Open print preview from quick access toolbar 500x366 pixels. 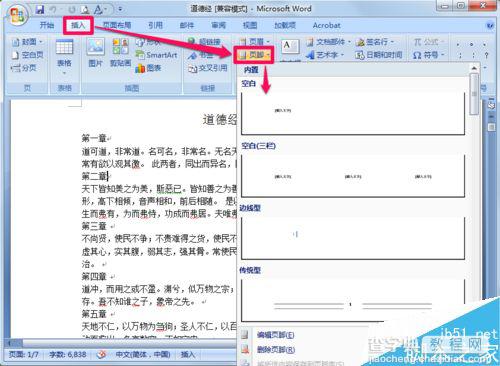(86, 10)
